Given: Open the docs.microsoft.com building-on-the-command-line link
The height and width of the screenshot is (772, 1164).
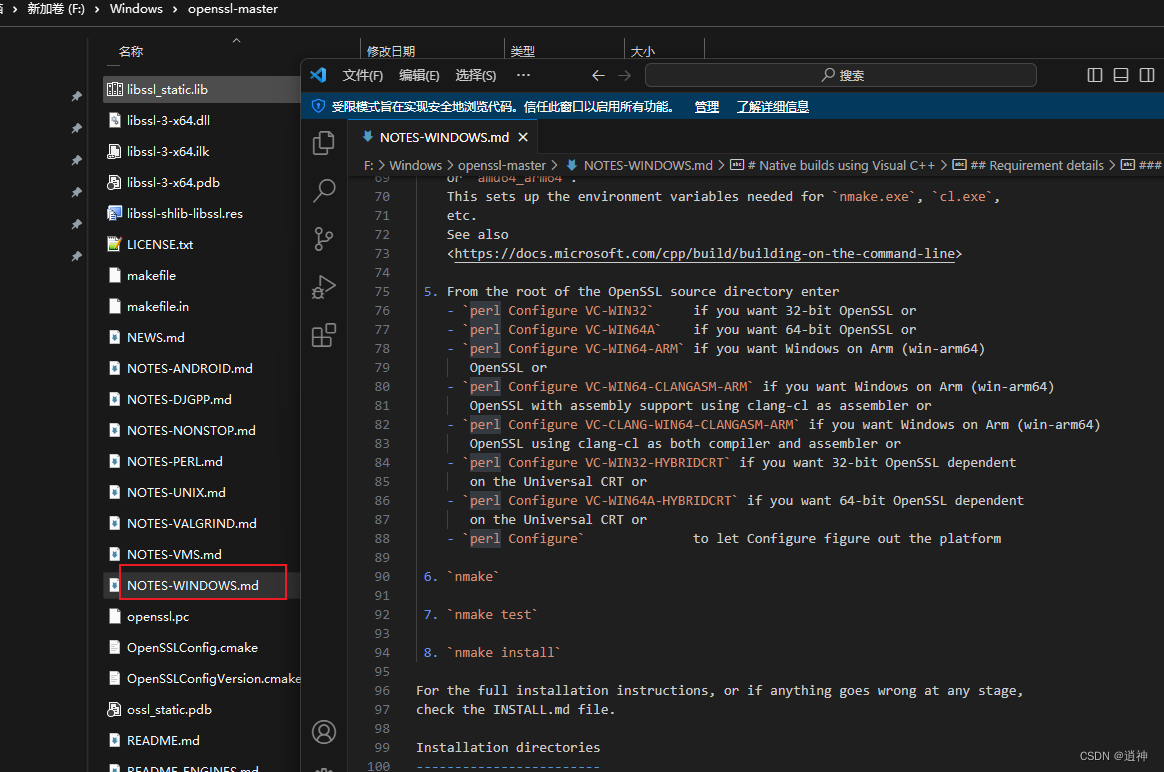Looking at the screenshot, I should 704,253.
